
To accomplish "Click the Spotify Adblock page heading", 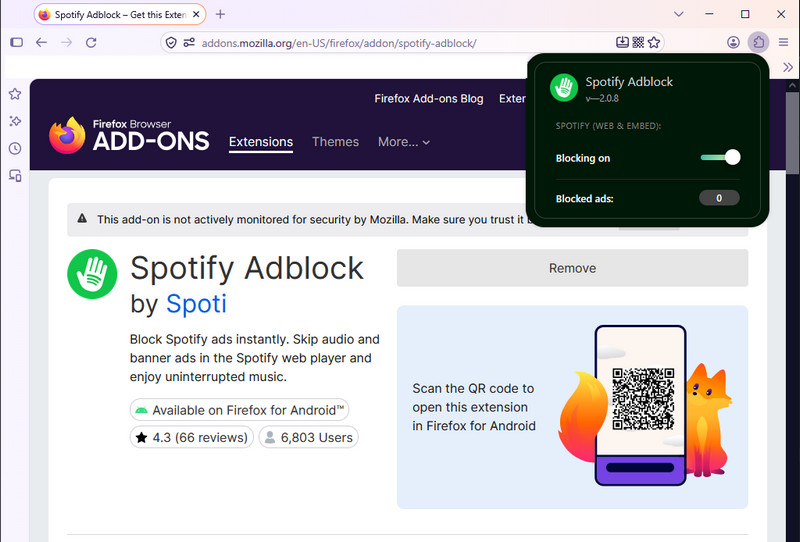I will point(247,268).
